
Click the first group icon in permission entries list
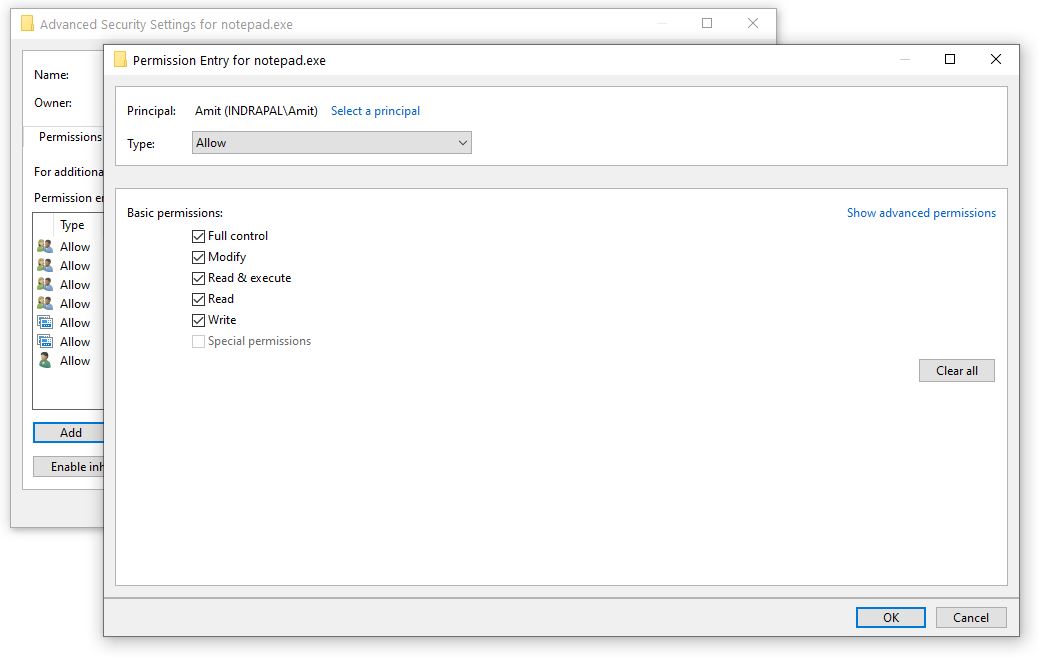click(x=44, y=247)
